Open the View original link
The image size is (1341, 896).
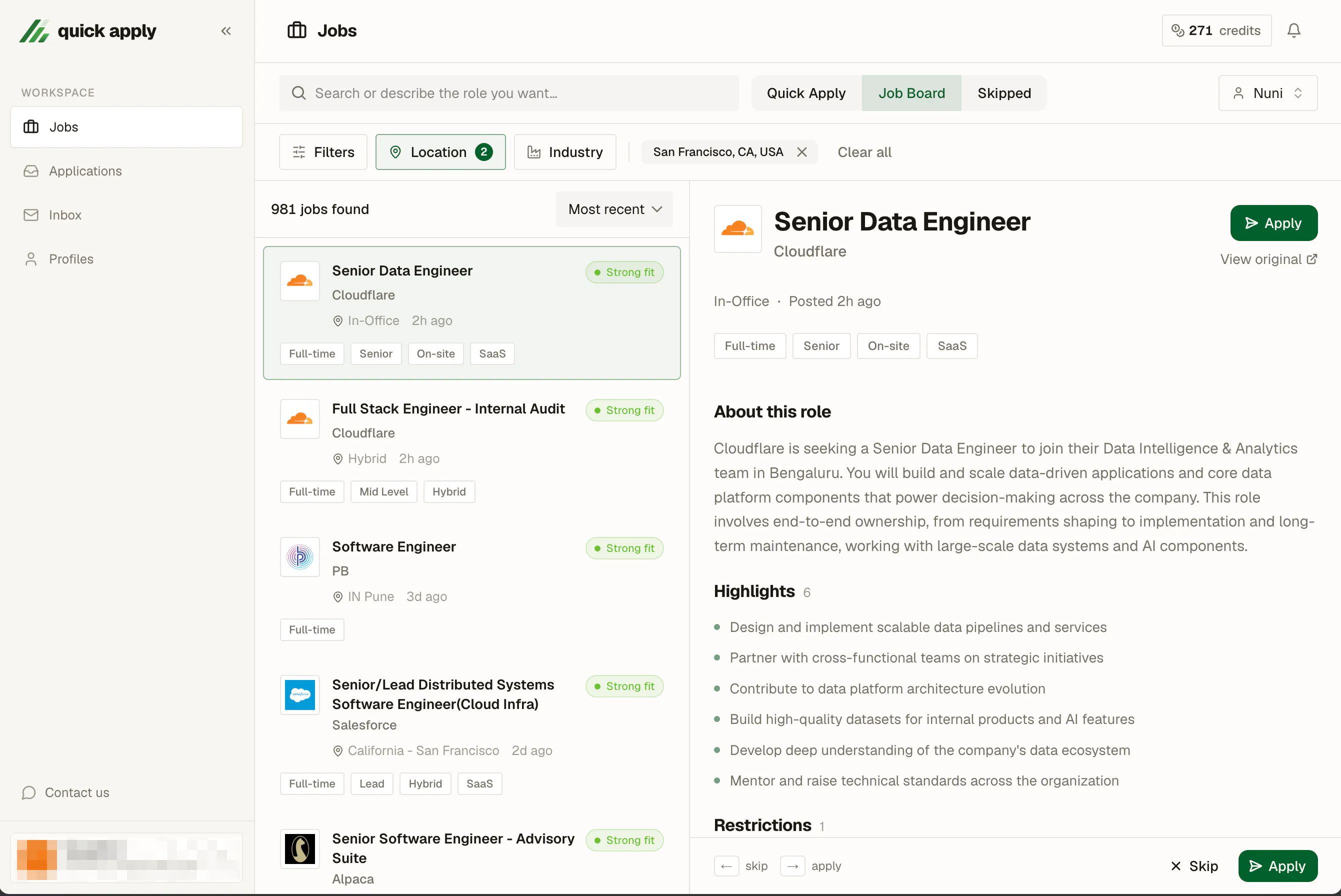1269,259
